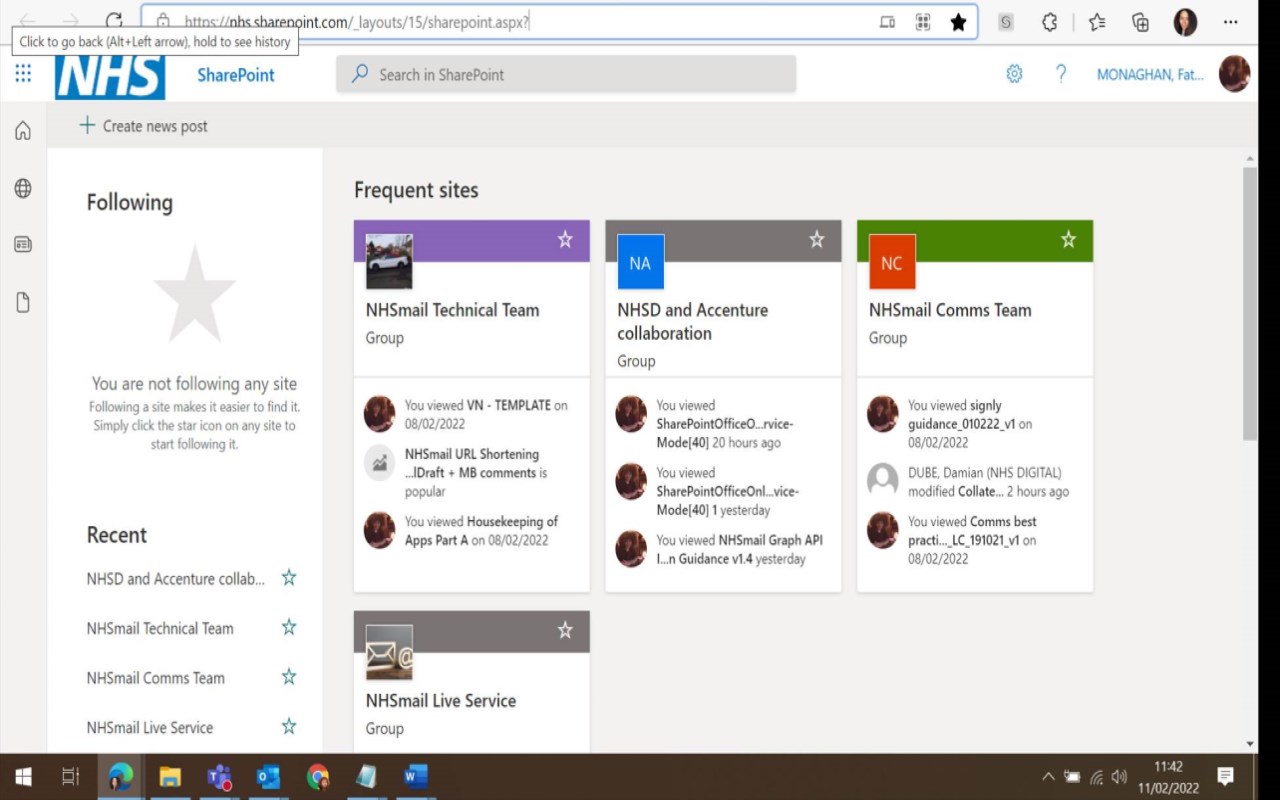This screenshot has height=800, width=1280.
Task: Open NHSmail Technical Team in Recent list
Action: (160, 628)
